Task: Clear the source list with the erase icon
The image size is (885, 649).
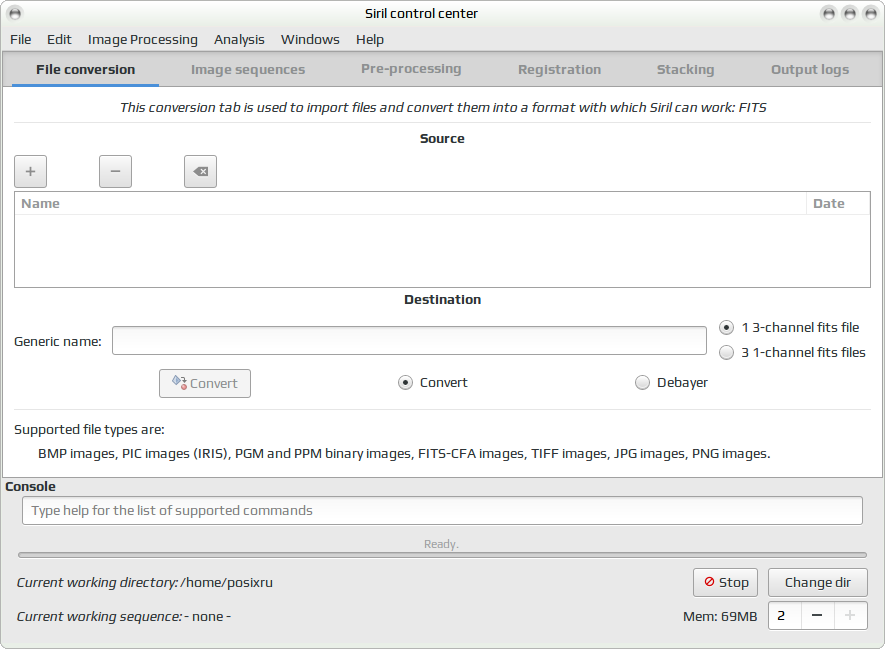Action: (x=200, y=172)
